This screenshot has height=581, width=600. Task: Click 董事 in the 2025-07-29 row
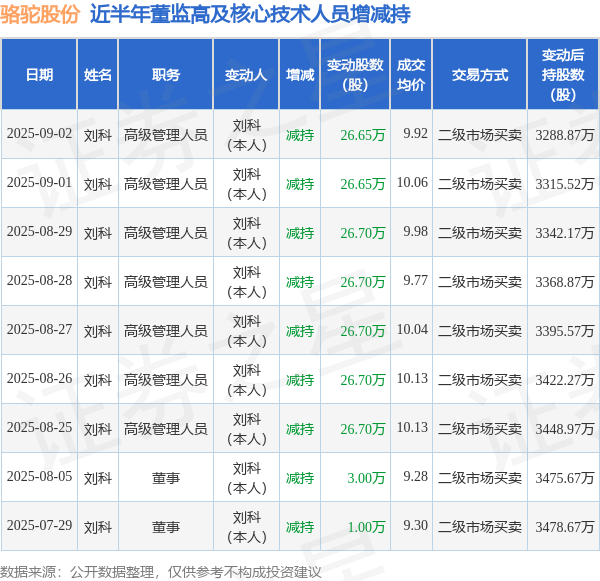click(x=166, y=527)
